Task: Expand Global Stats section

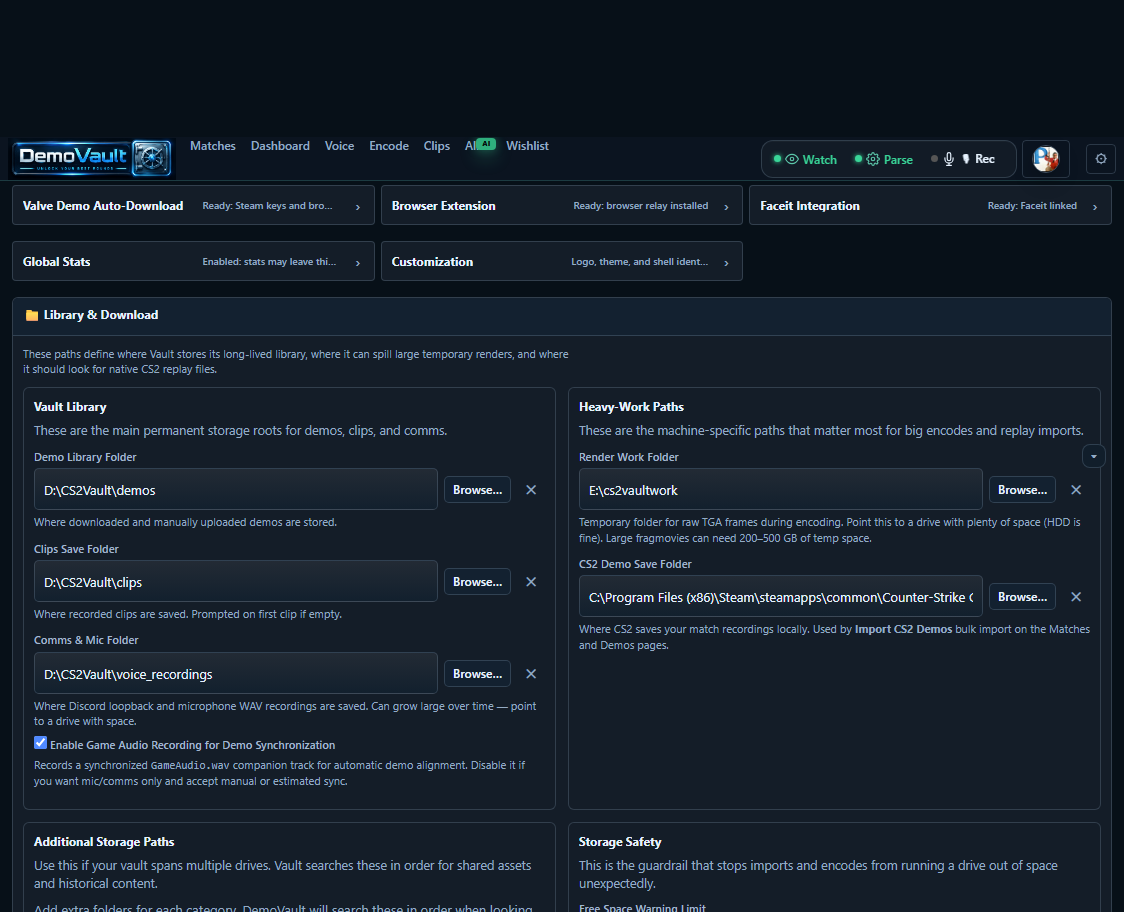Action: coord(194,261)
